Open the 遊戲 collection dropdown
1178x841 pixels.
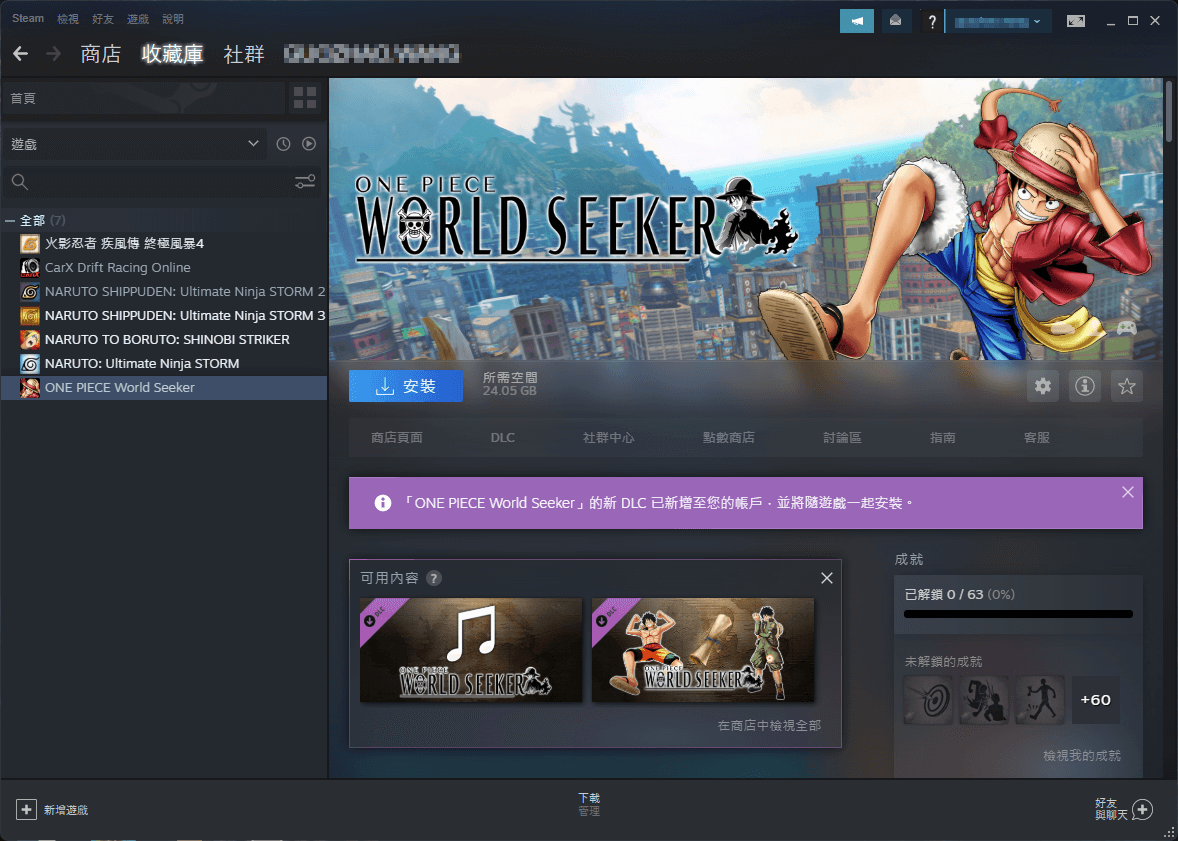(135, 143)
